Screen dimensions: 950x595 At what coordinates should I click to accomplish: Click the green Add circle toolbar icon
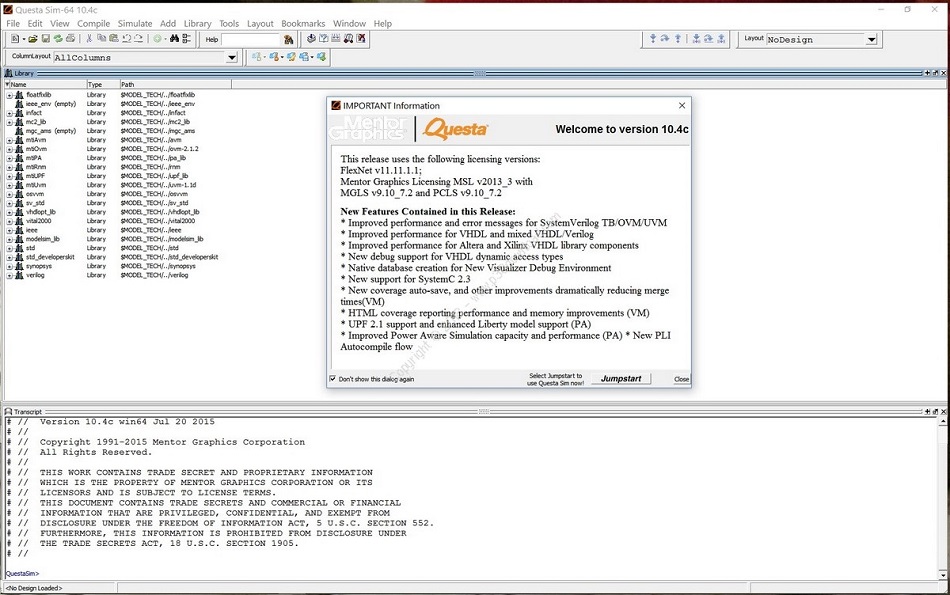157,39
